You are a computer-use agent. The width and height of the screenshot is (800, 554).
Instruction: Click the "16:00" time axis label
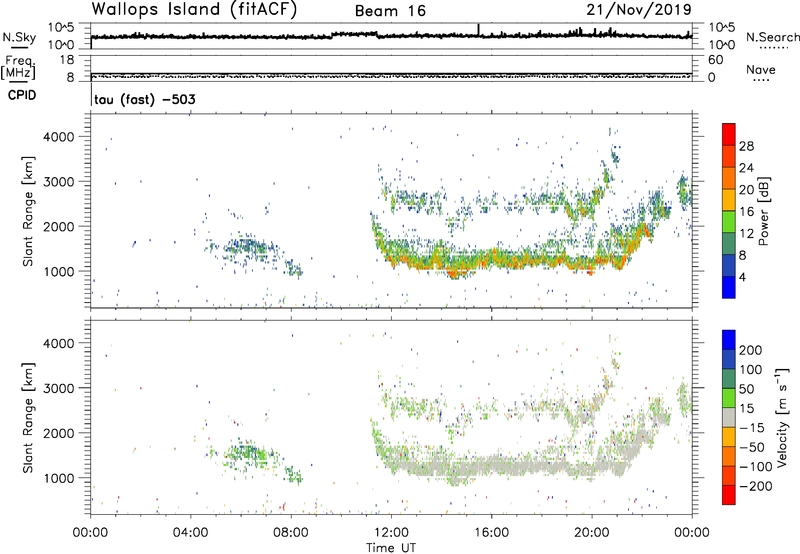[491, 533]
